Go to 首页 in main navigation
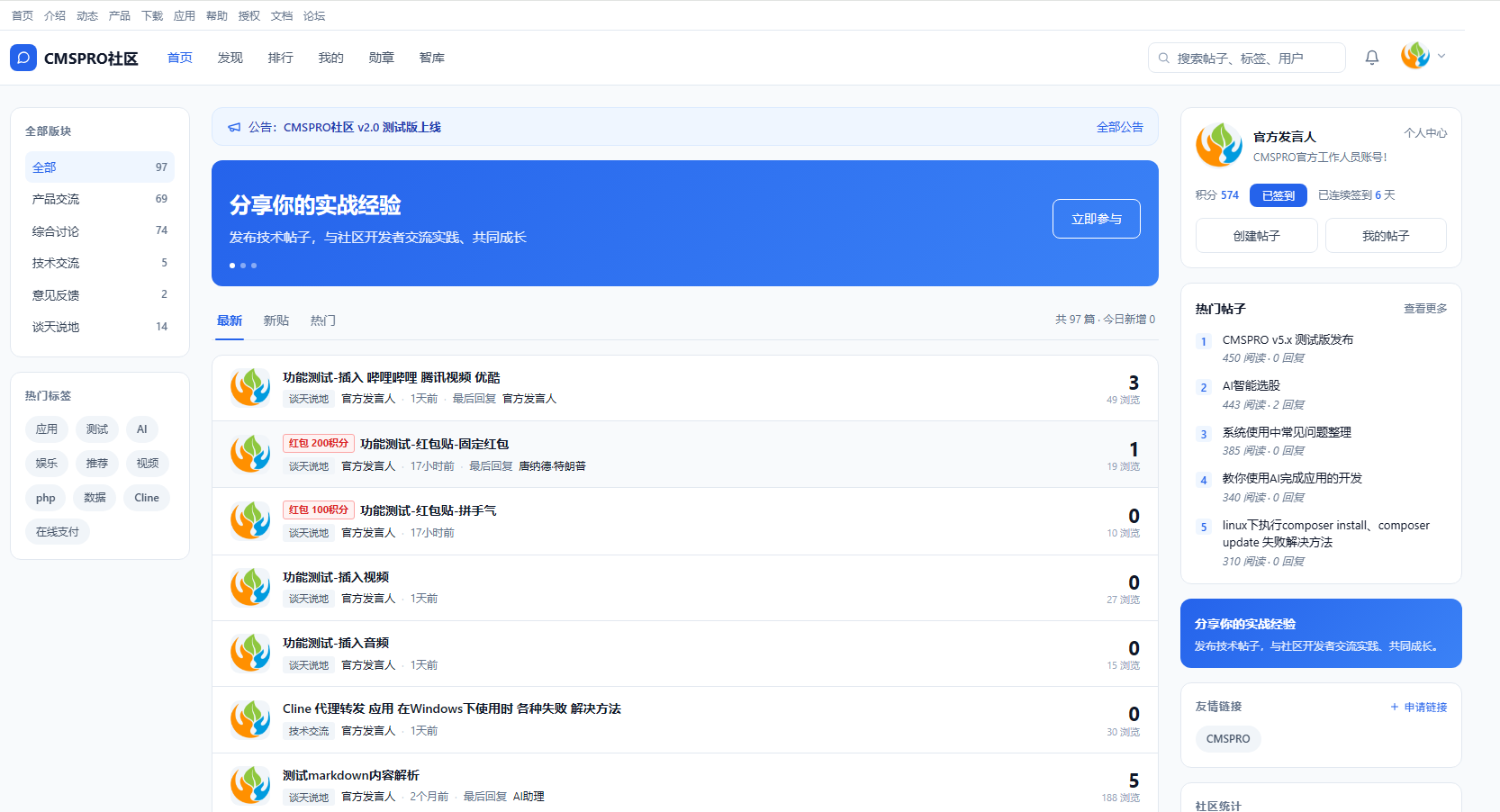1500x812 pixels. pyautogui.click(x=180, y=58)
